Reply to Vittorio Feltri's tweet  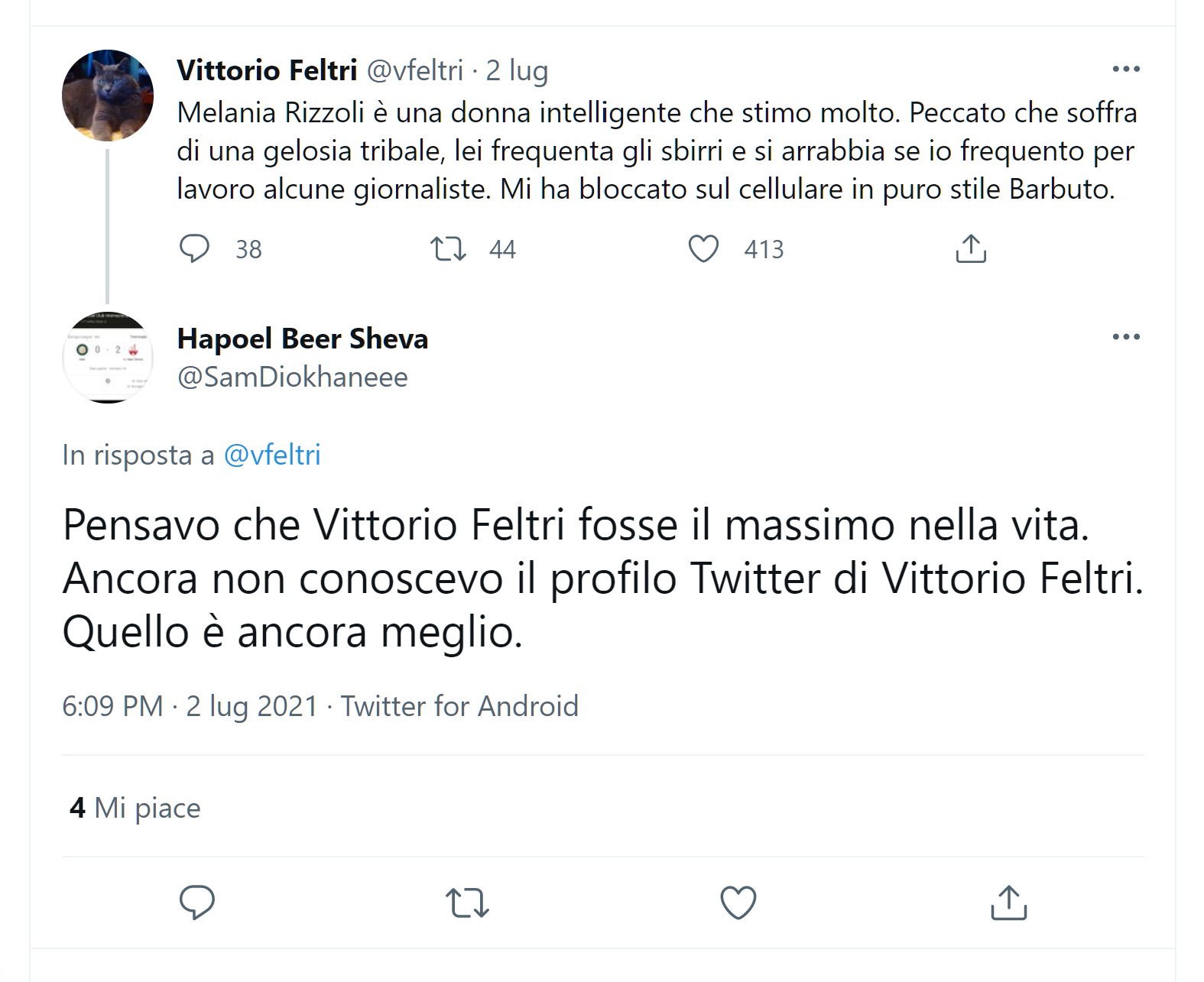pyautogui.click(x=194, y=249)
